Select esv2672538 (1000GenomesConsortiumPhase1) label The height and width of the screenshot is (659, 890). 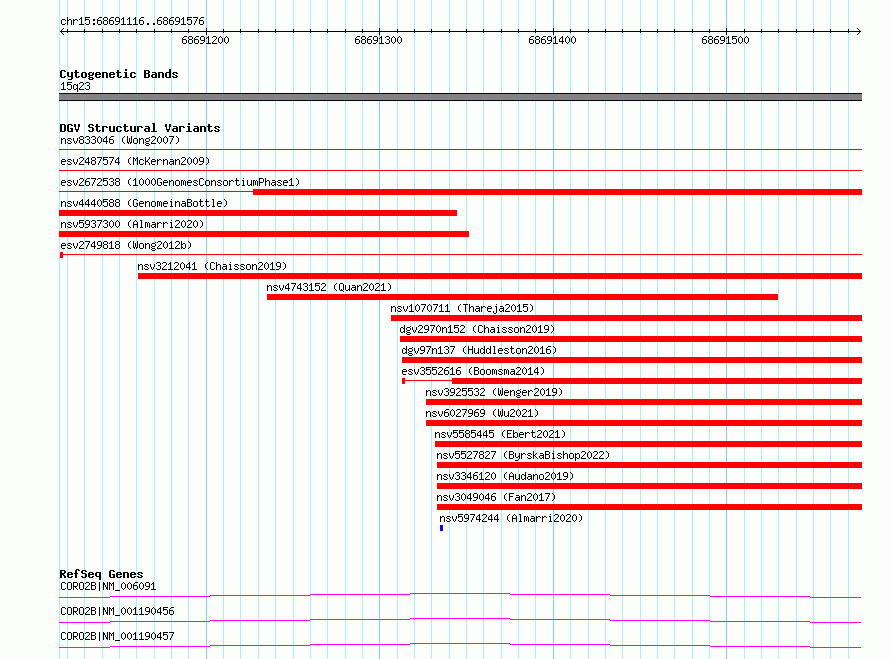[180, 182]
